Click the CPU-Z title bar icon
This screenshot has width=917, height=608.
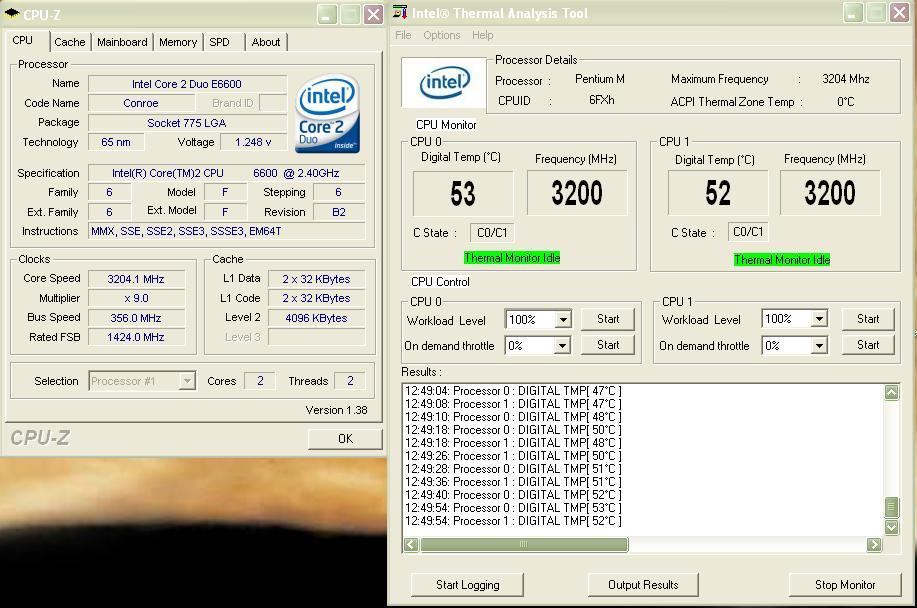coord(12,13)
